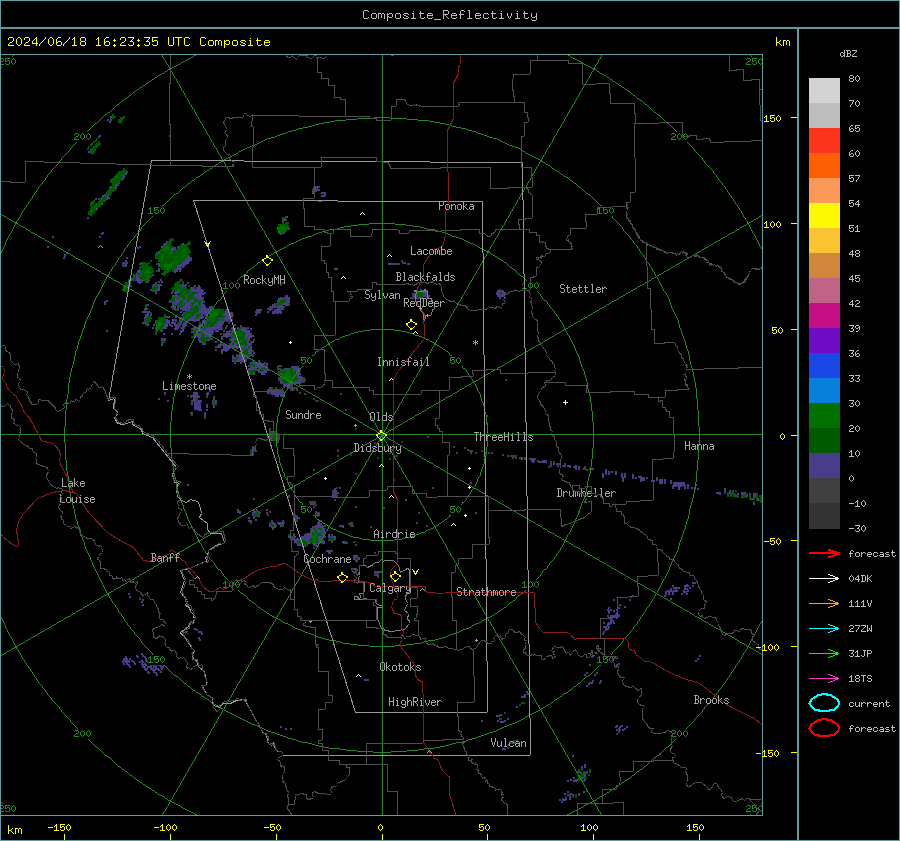Select the orange 111V arrow icon
Screen dimensions: 900x841
click(824, 603)
